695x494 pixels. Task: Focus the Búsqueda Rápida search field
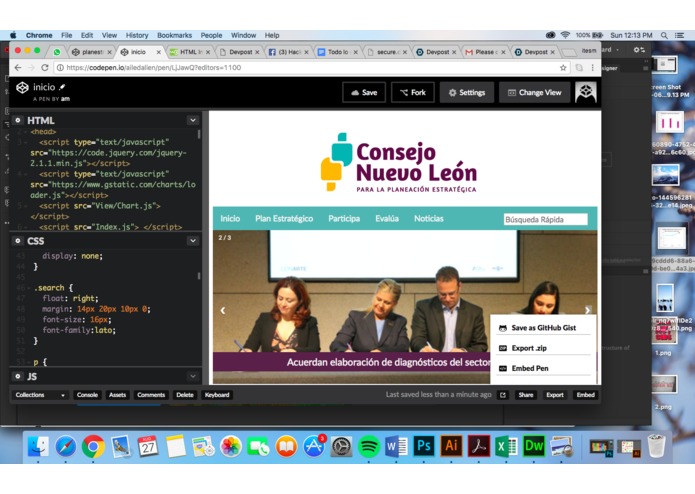click(546, 219)
